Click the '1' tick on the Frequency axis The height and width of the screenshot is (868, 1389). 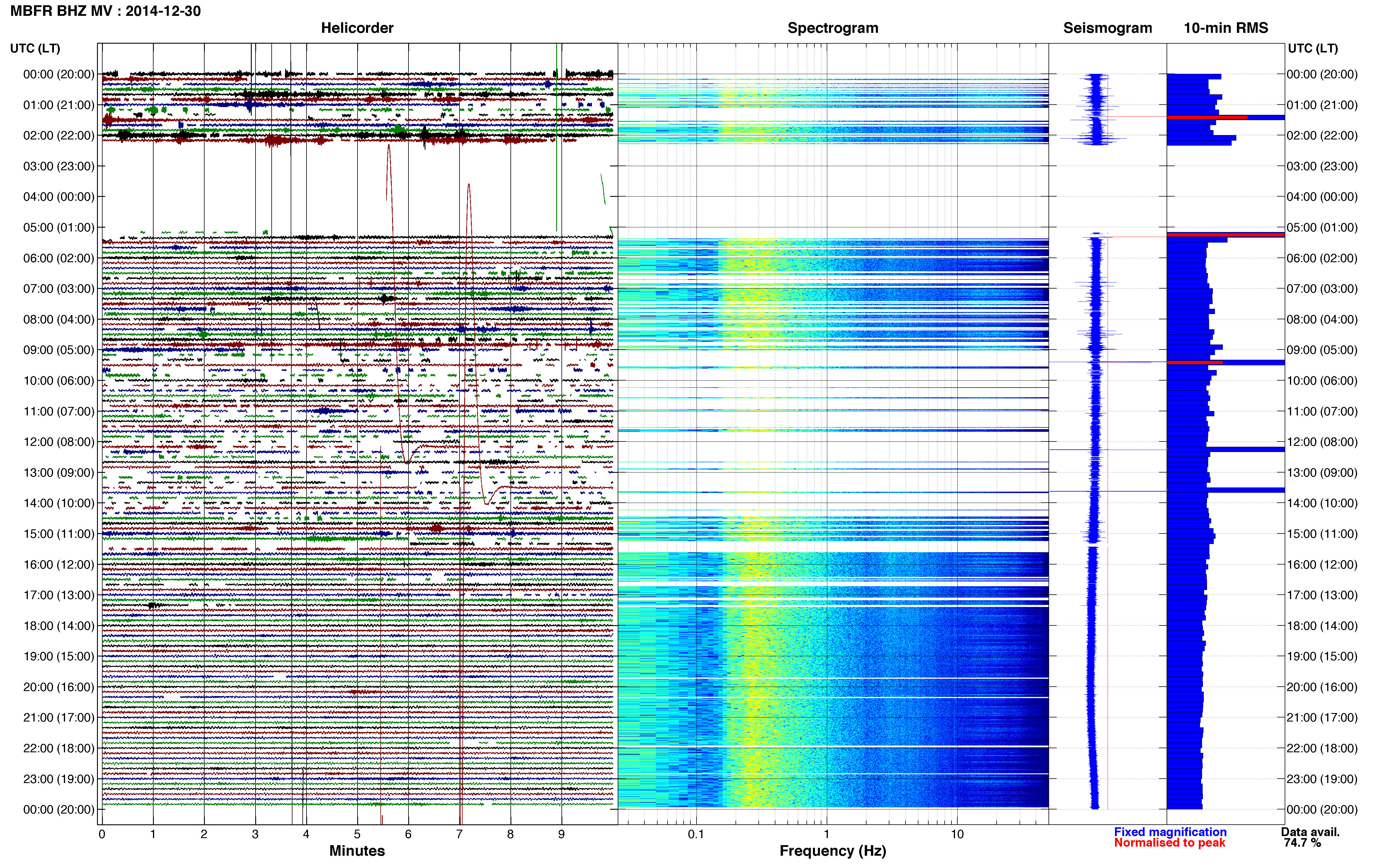coord(826,834)
